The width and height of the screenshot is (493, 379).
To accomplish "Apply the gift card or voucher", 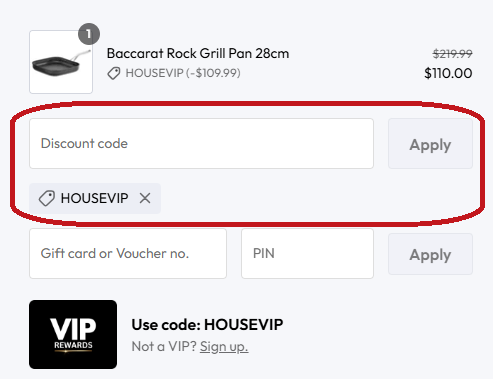I will (430, 254).
